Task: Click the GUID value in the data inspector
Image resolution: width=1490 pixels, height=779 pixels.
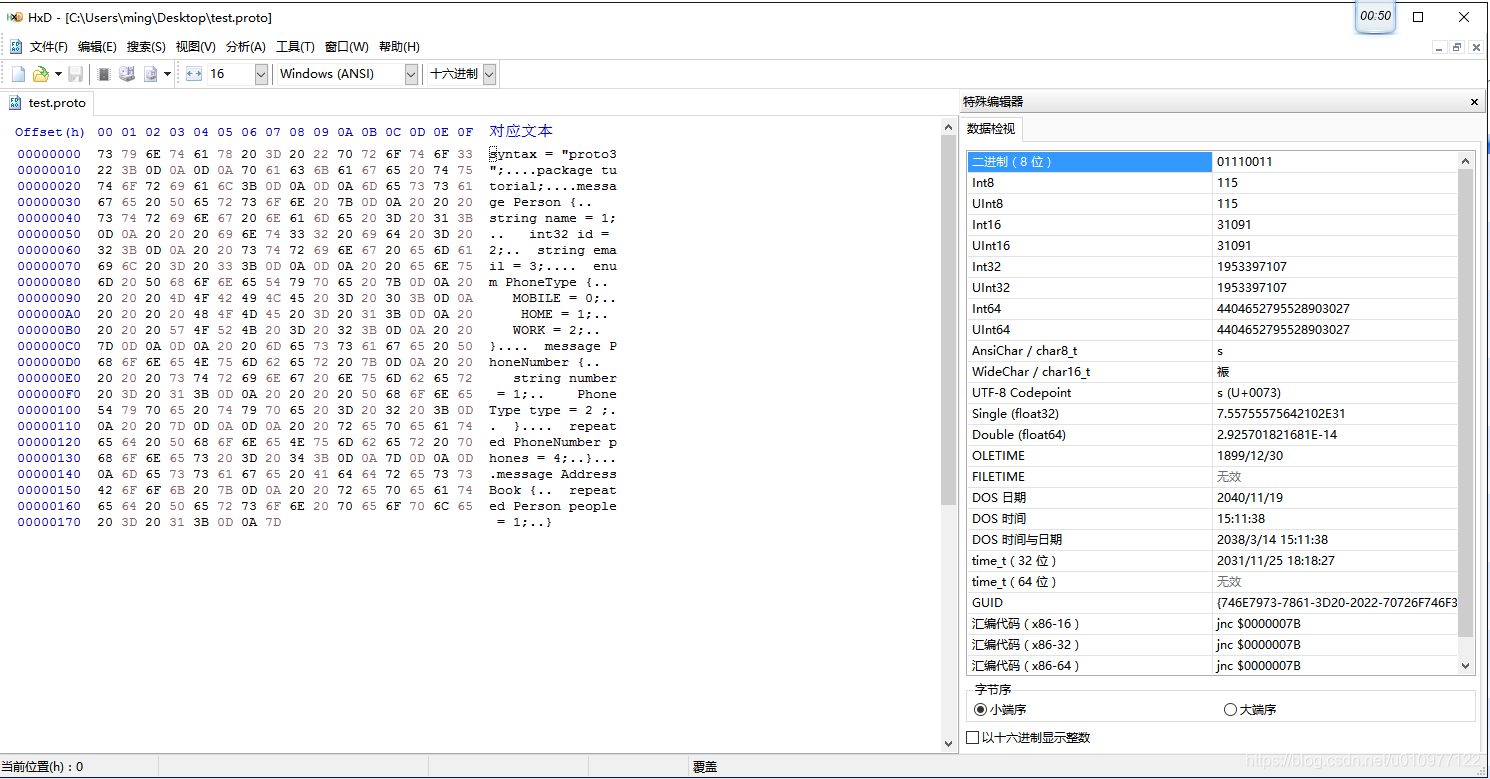Action: coord(1336,603)
